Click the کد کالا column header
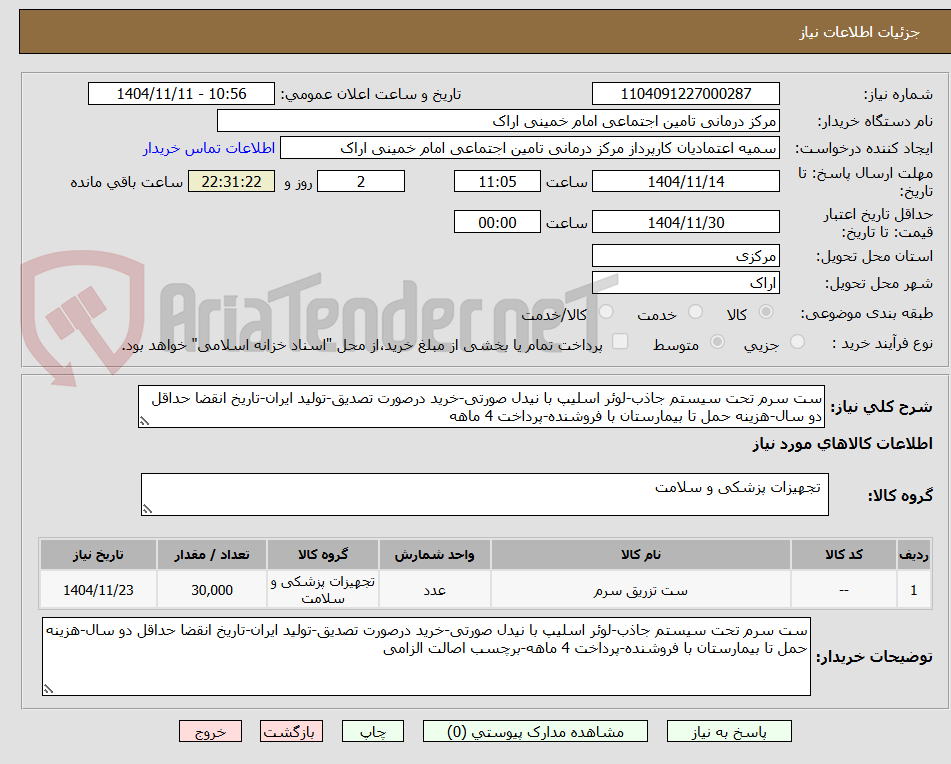The height and width of the screenshot is (764, 951). (844, 555)
